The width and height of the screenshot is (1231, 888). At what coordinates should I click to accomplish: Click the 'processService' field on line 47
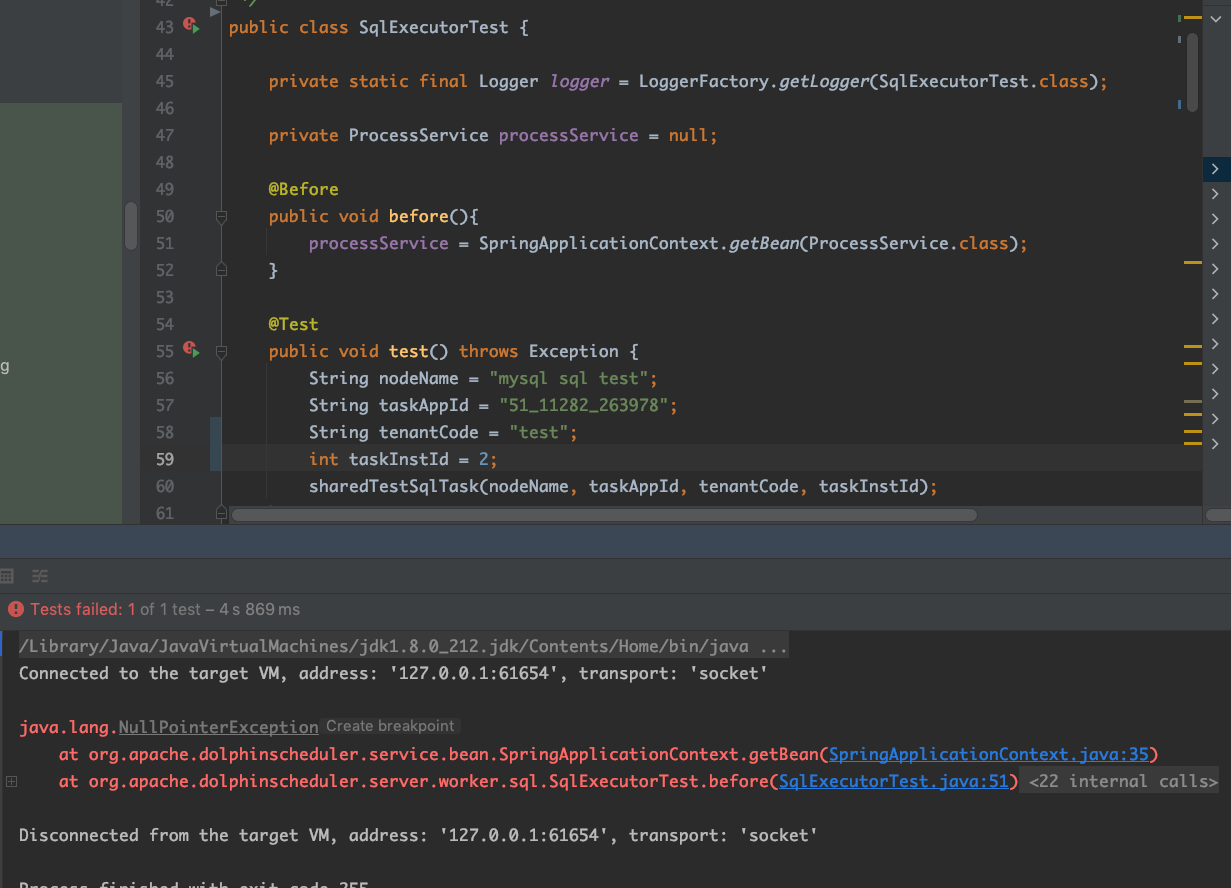click(x=568, y=135)
